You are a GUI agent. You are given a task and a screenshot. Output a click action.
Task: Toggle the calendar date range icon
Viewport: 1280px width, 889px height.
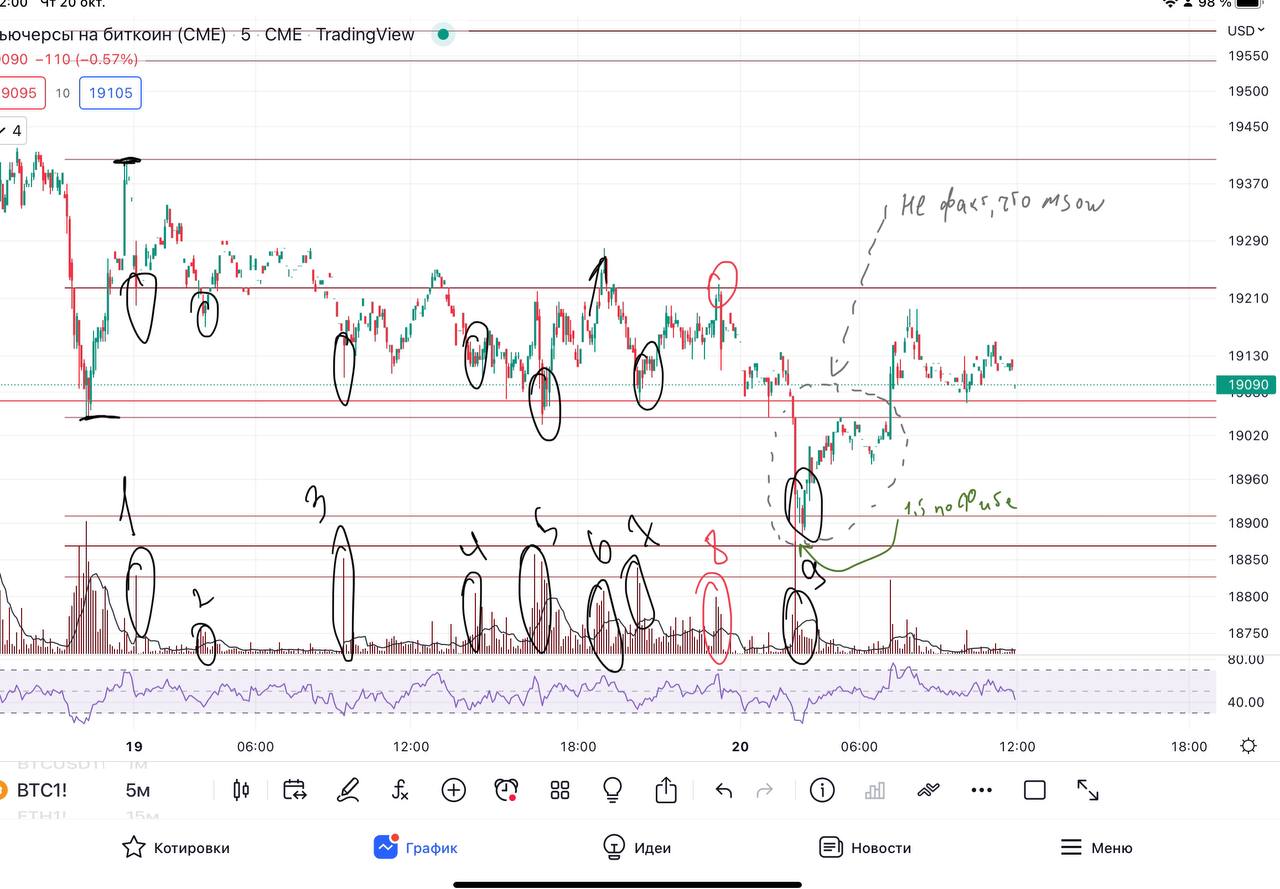click(x=294, y=790)
